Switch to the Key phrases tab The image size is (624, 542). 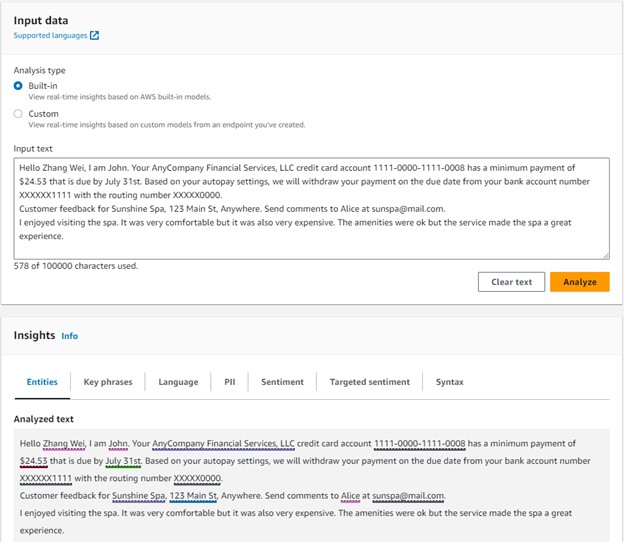pyautogui.click(x=108, y=382)
